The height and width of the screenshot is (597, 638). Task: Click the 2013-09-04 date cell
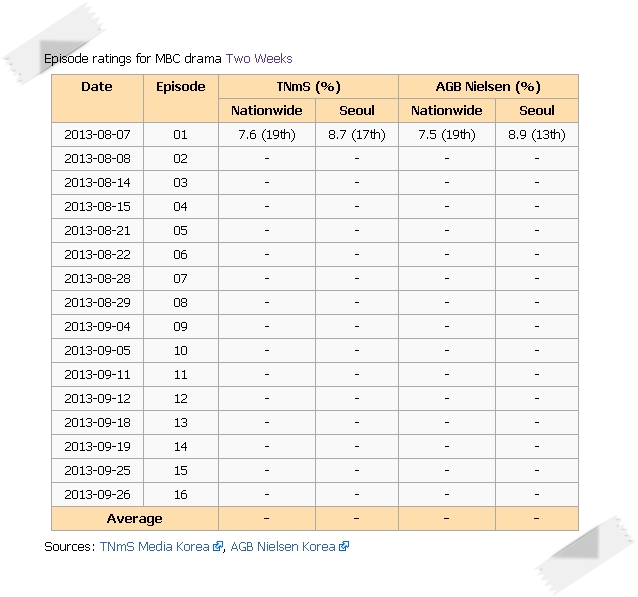tap(97, 327)
